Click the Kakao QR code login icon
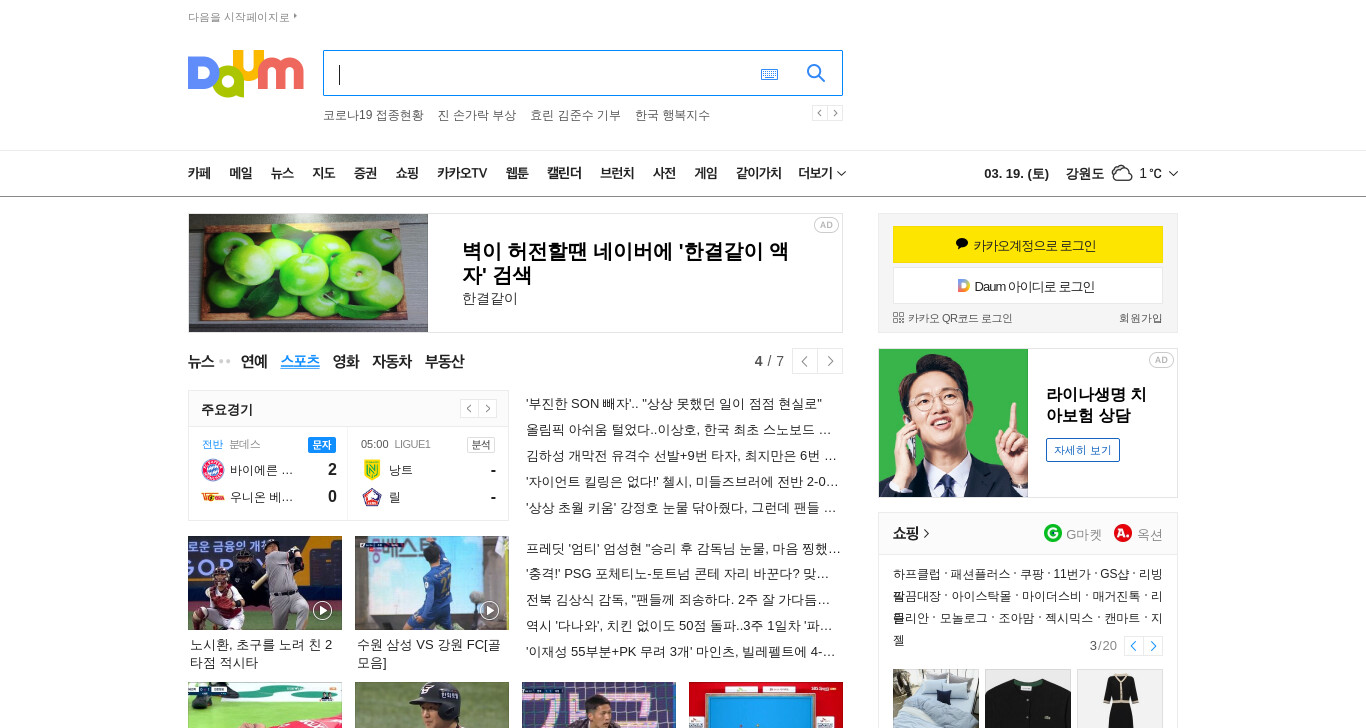The width and height of the screenshot is (1366, 728). (898, 317)
